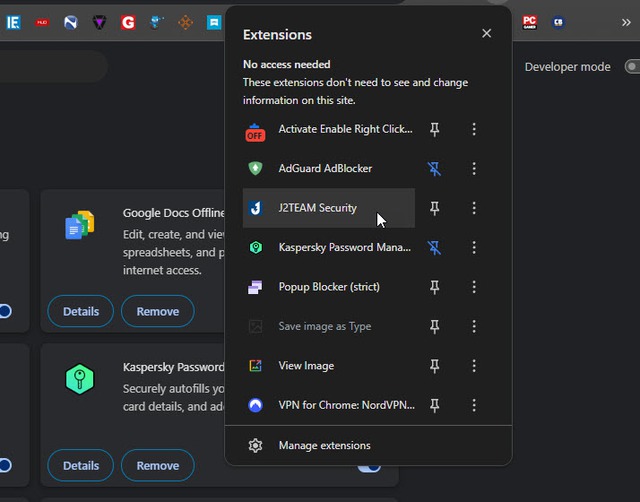Viewport: 640px width, 502px height.
Task: Pin Popup Blocker (strict) extension
Action: click(x=434, y=287)
